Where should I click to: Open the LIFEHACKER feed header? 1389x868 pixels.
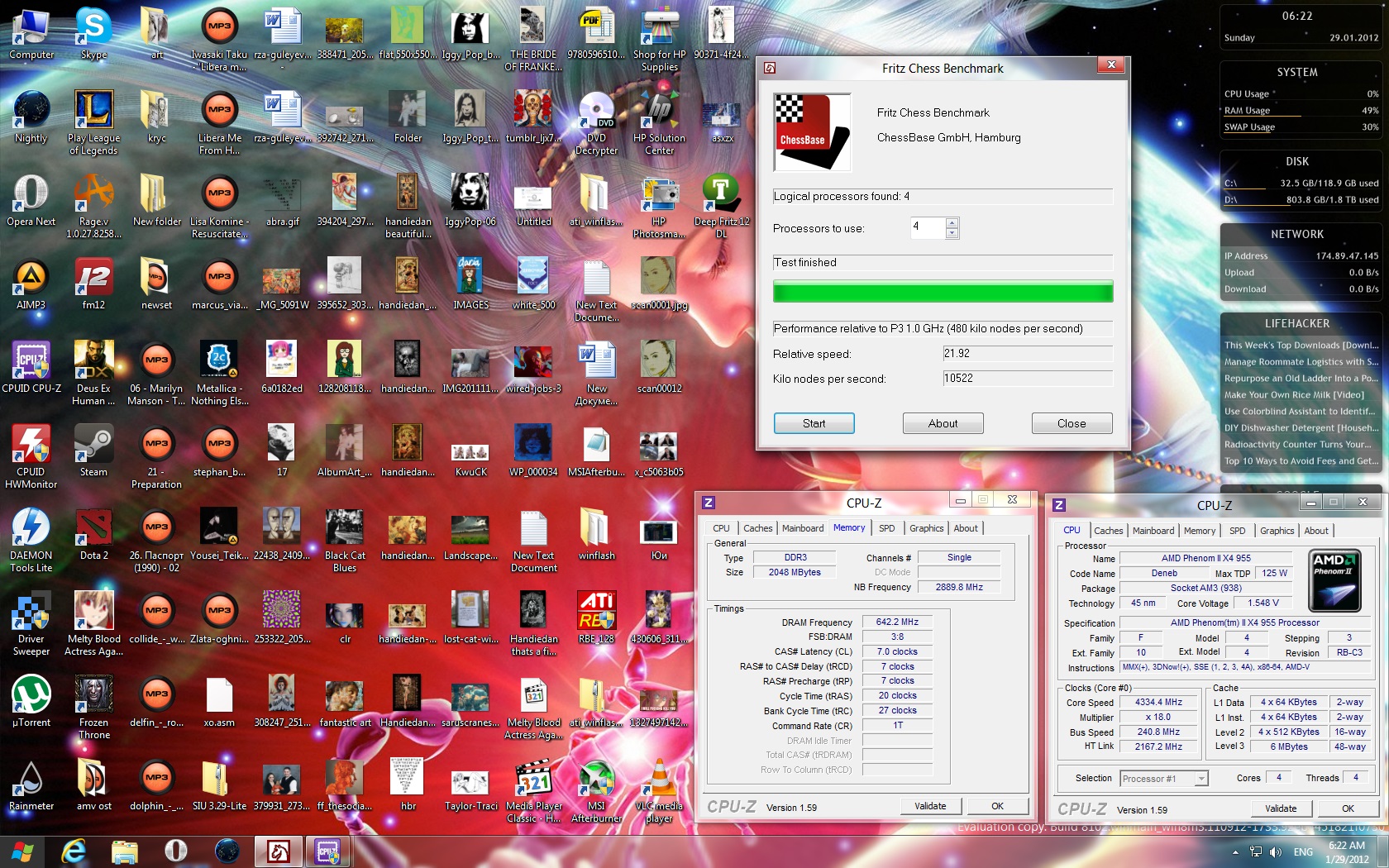(1296, 324)
